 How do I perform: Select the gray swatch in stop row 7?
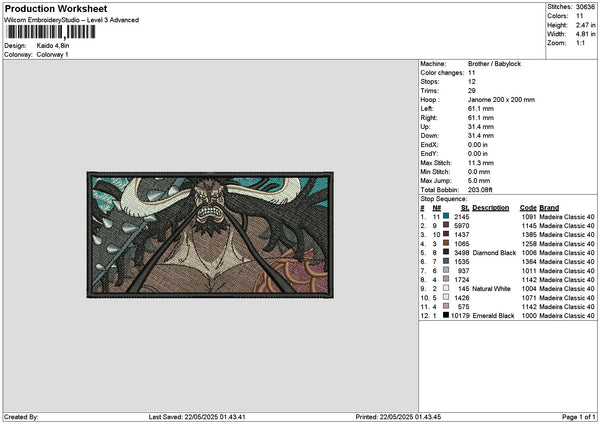pos(446,270)
